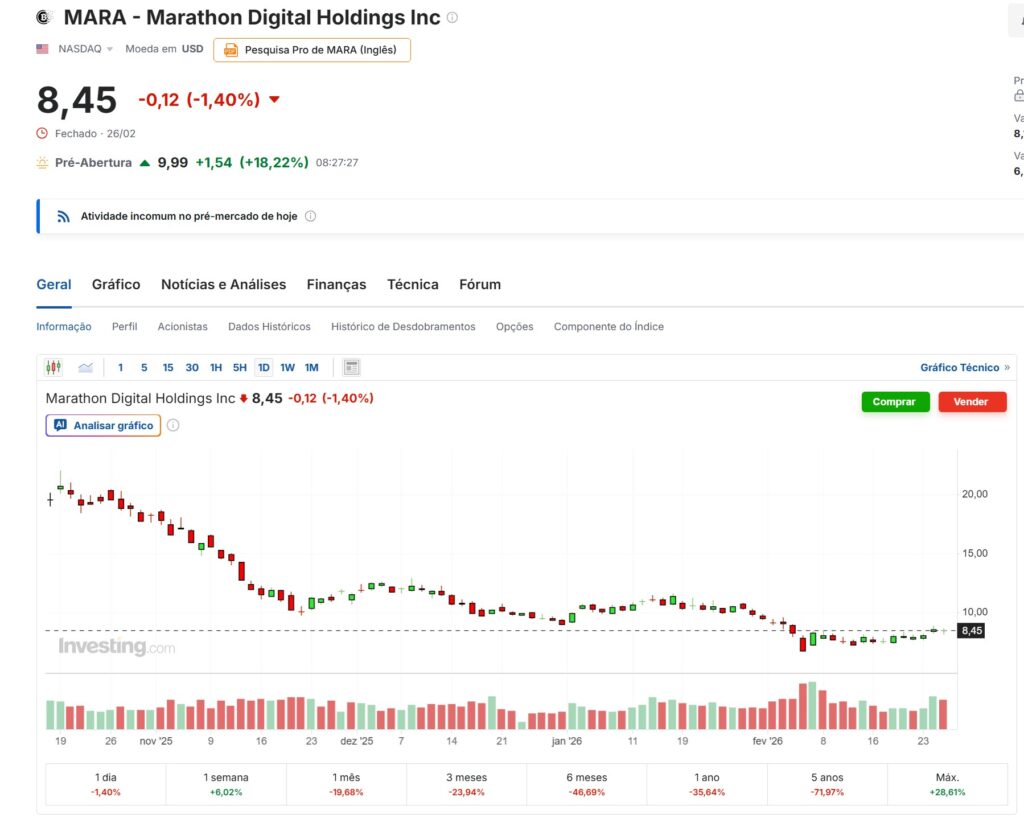Select the 1 mês performance range
This screenshot has height=822, width=1024.
pos(346,784)
